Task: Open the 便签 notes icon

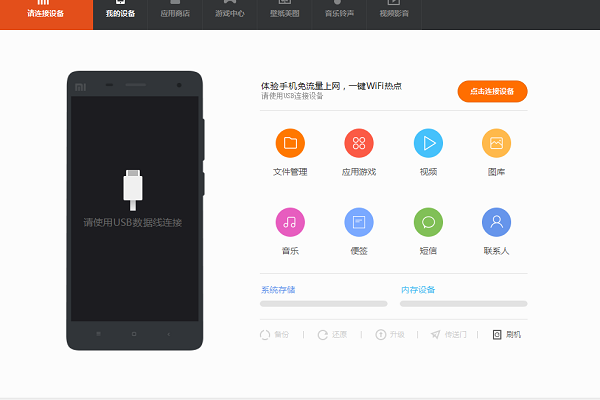Action: tap(359, 222)
